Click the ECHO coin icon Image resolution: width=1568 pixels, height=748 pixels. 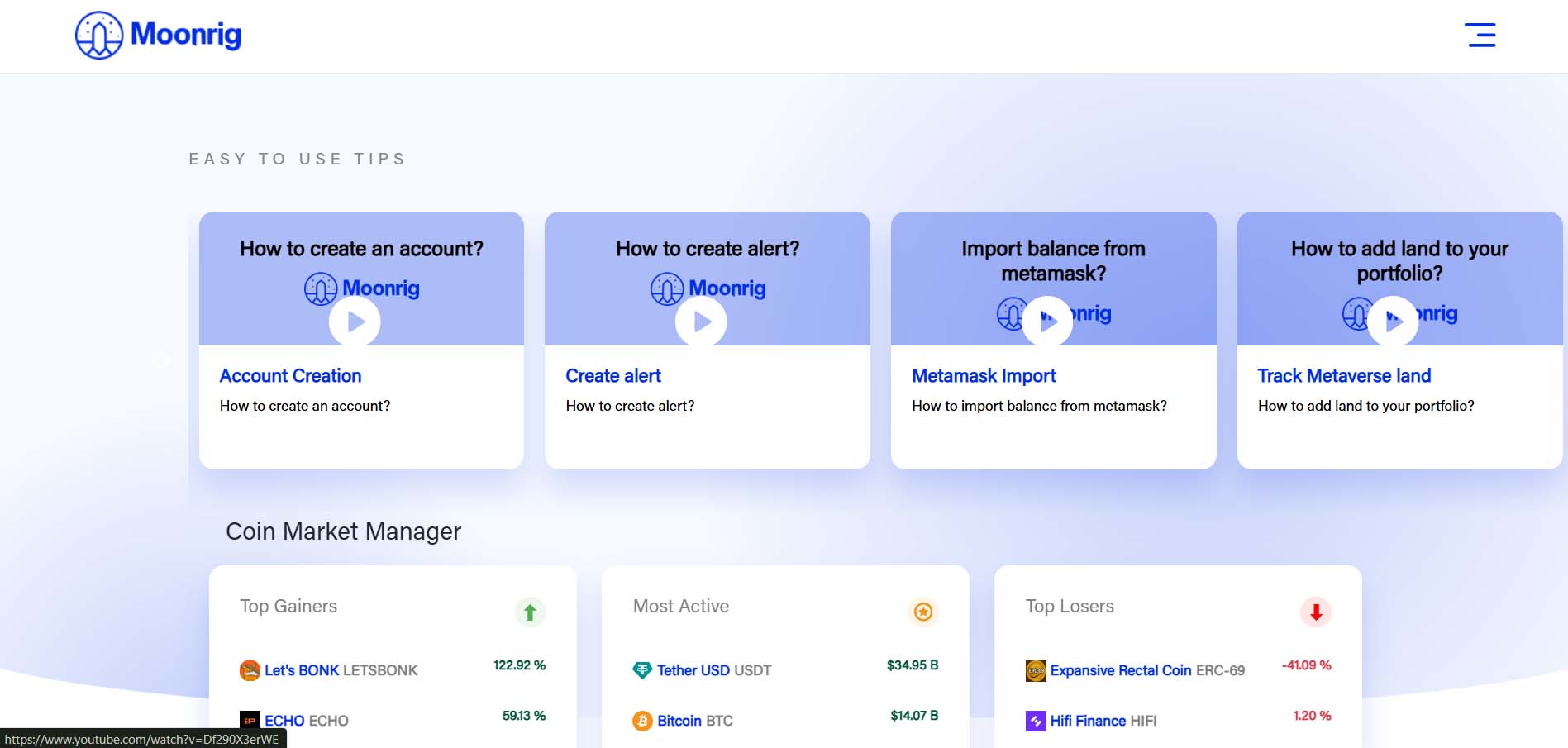250,721
